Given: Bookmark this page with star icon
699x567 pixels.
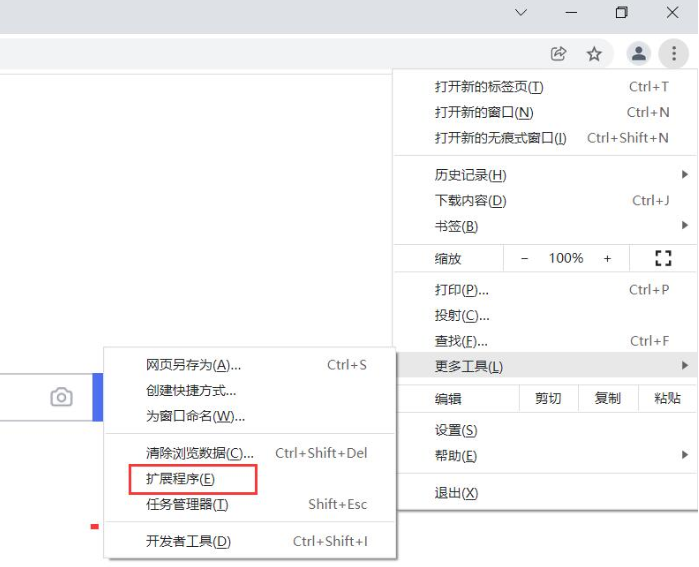Looking at the screenshot, I should coord(594,54).
